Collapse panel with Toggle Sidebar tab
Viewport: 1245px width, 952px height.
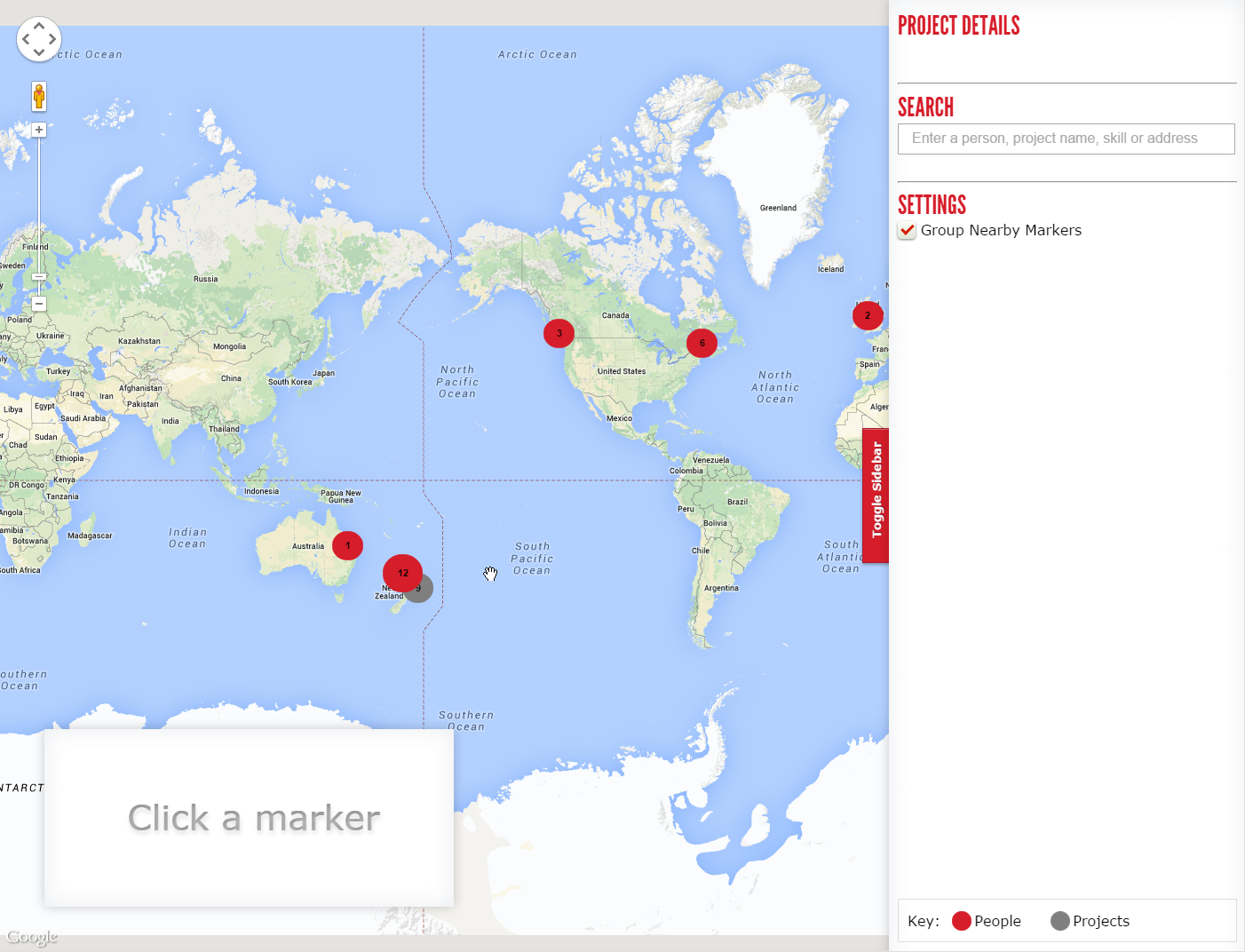point(876,494)
